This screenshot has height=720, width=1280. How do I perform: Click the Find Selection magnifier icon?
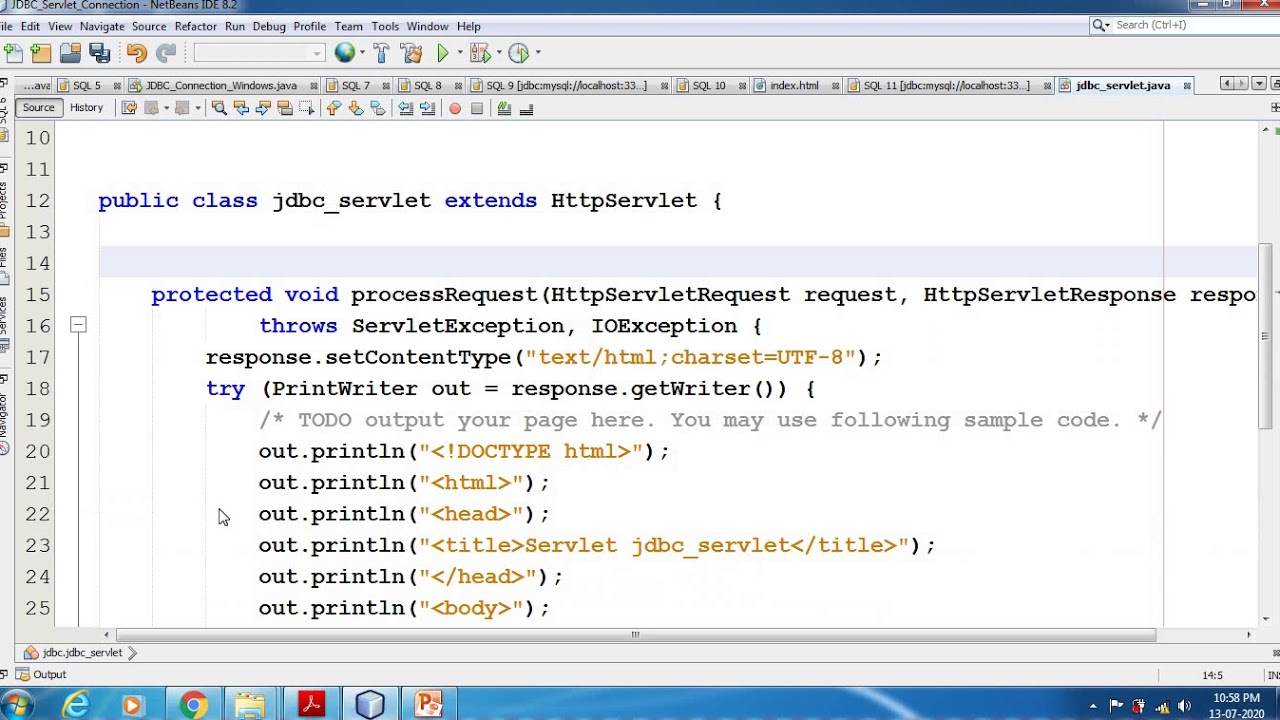coord(219,108)
